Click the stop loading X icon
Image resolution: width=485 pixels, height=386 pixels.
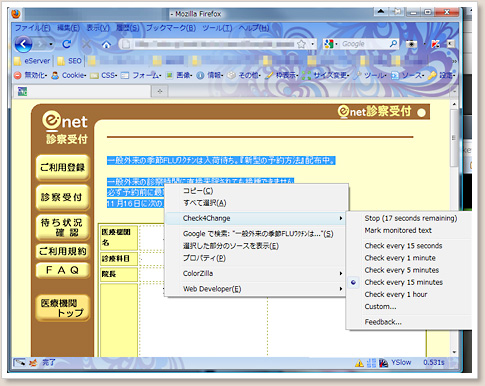point(86,44)
